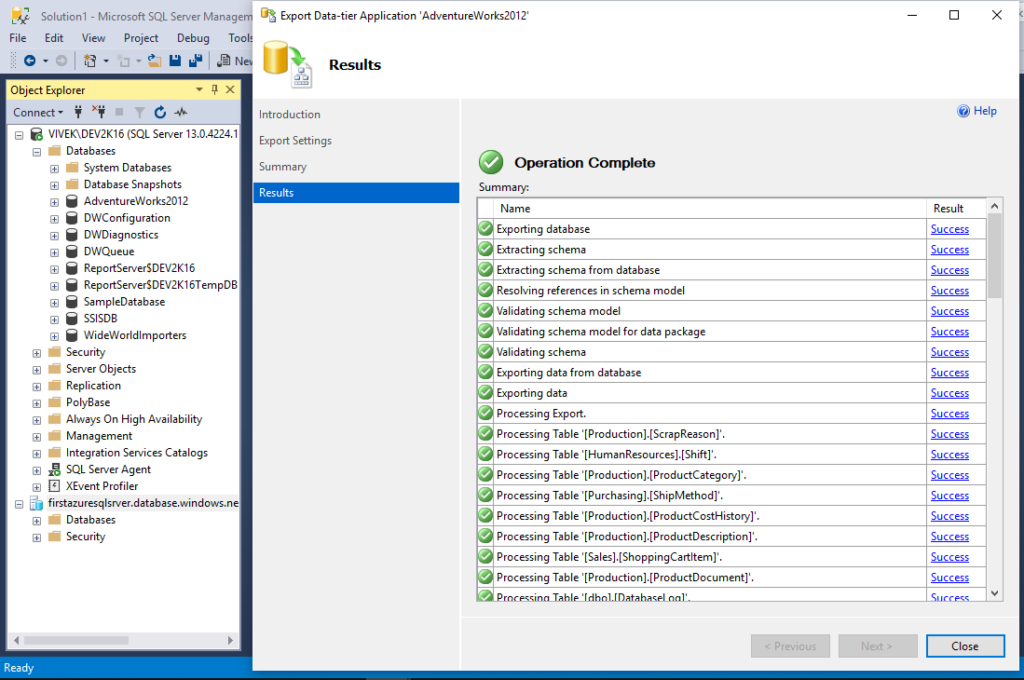Click the Disconnect plug icon with red X
The height and width of the screenshot is (680, 1024).
(99, 112)
